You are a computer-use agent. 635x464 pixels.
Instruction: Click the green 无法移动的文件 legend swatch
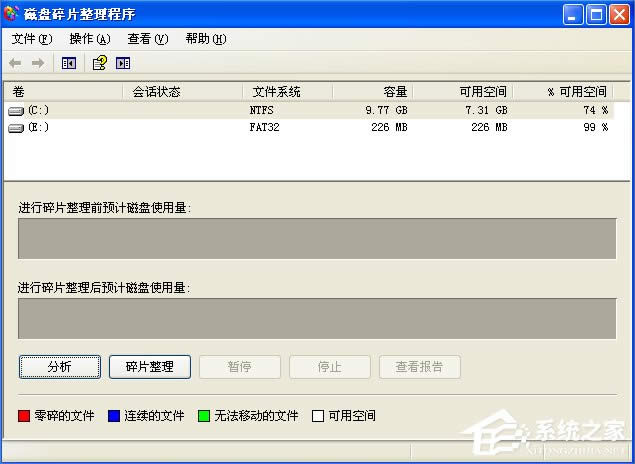(204, 416)
